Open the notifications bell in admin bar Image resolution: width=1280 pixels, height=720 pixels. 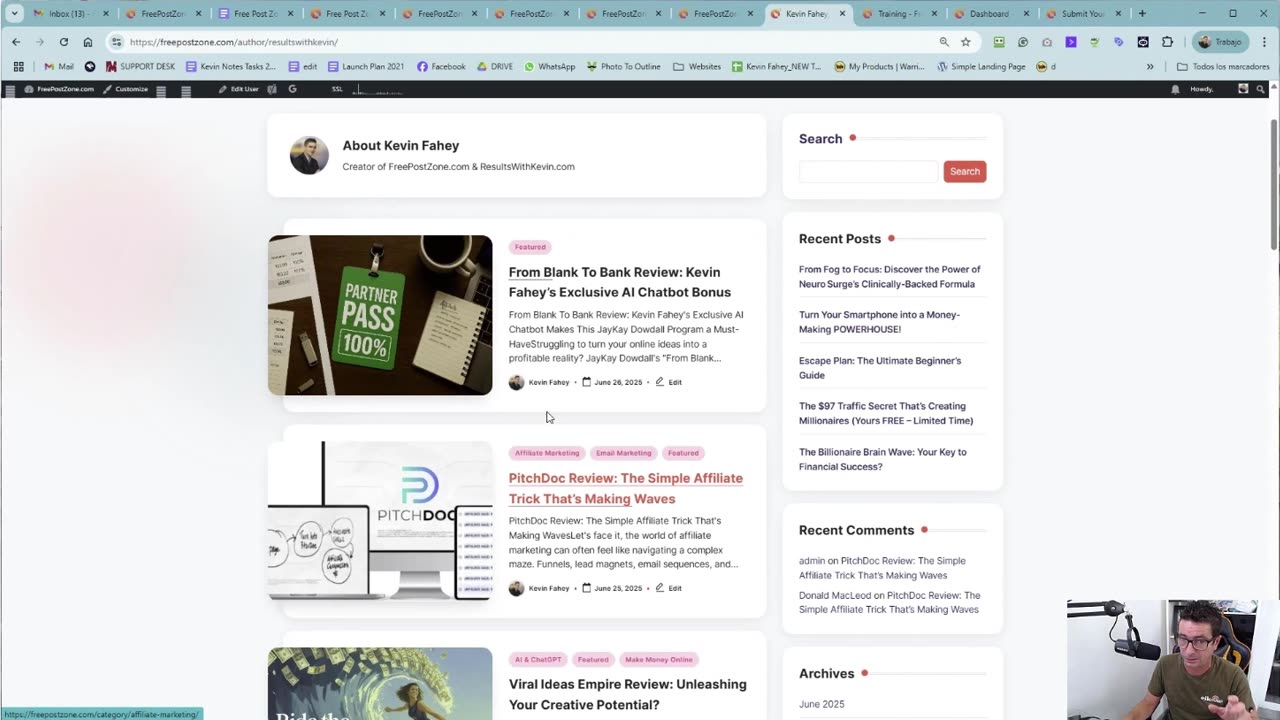pyautogui.click(x=1175, y=89)
